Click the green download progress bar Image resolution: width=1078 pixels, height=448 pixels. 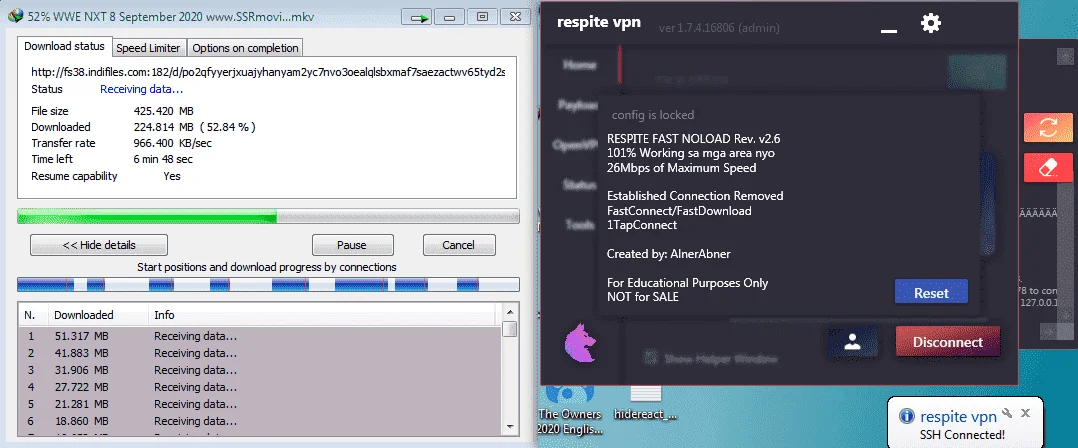268,217
